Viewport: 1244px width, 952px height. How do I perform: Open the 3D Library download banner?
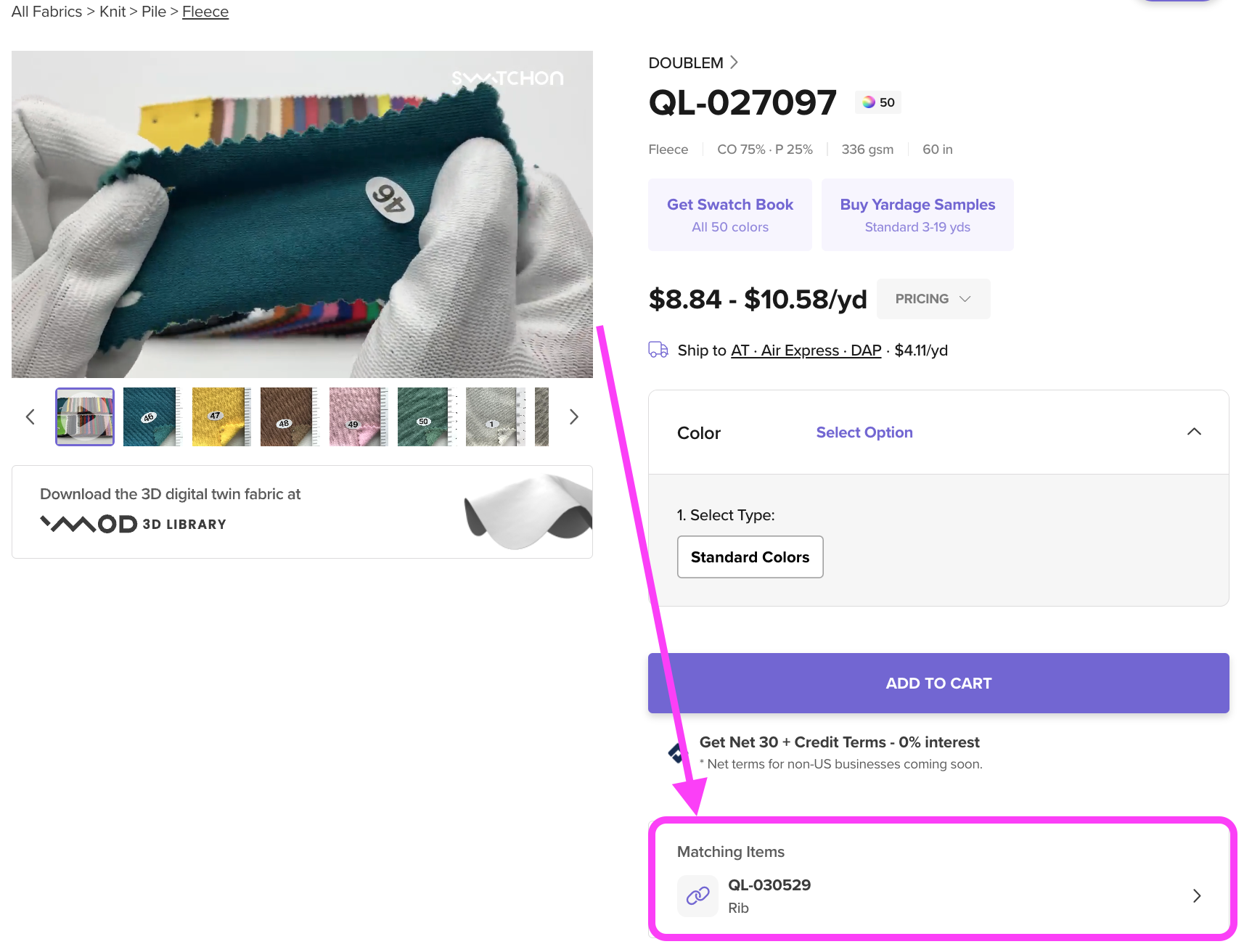pyautogui.click(x=302, y=512)
